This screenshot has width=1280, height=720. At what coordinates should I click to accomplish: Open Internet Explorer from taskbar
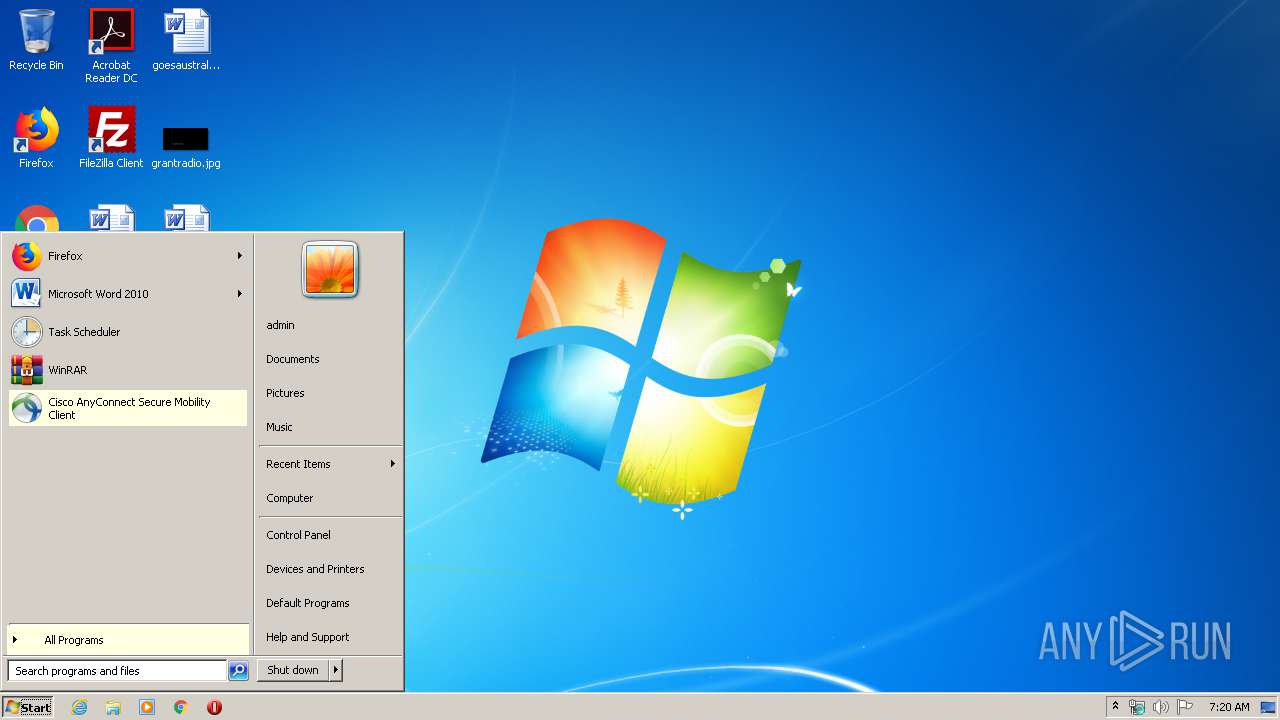[x=79, y=707]
